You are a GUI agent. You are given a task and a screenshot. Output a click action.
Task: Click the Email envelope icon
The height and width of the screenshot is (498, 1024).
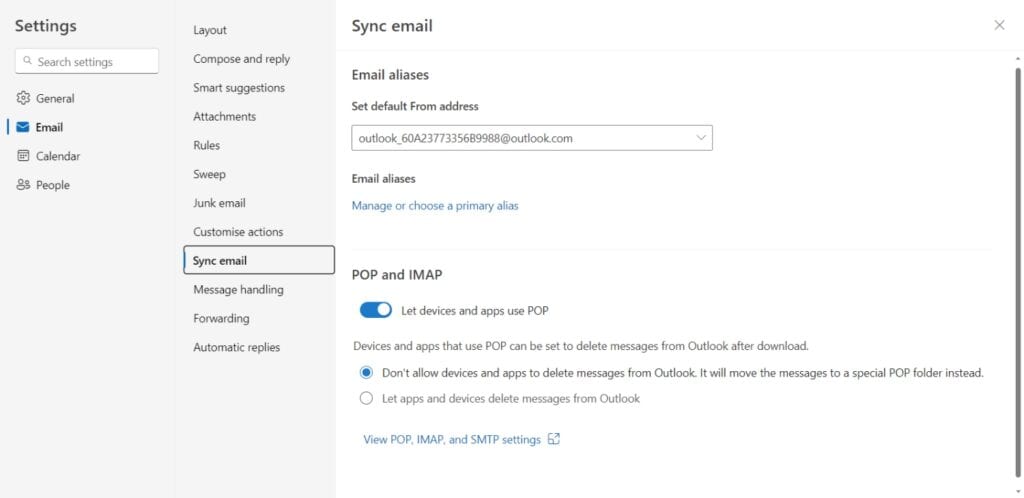point(24,127)
